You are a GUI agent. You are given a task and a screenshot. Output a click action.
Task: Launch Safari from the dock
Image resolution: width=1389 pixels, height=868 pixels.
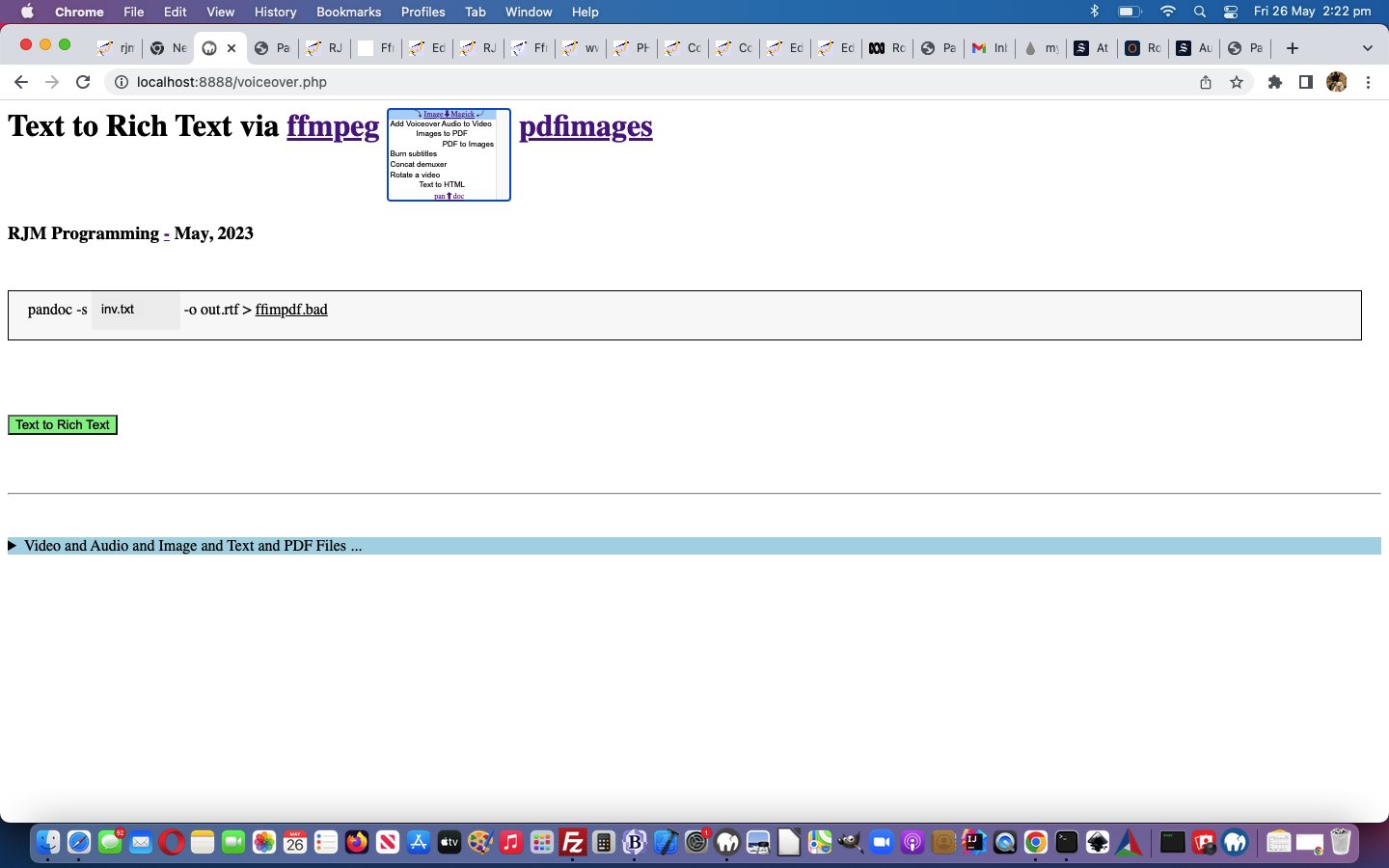pyautogui.click(x=79, y=843)
